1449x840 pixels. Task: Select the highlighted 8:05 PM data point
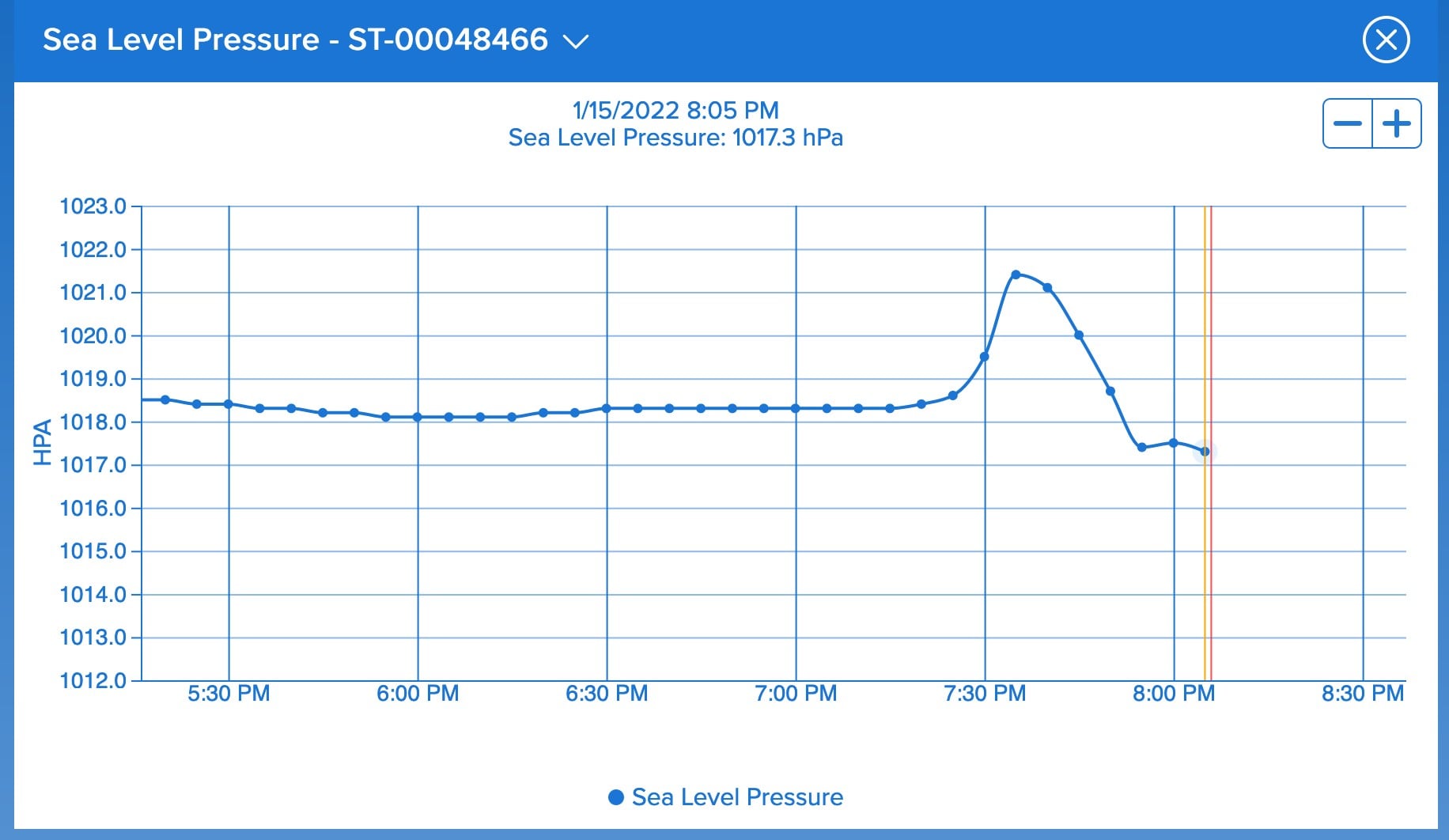click(1205, 452)
